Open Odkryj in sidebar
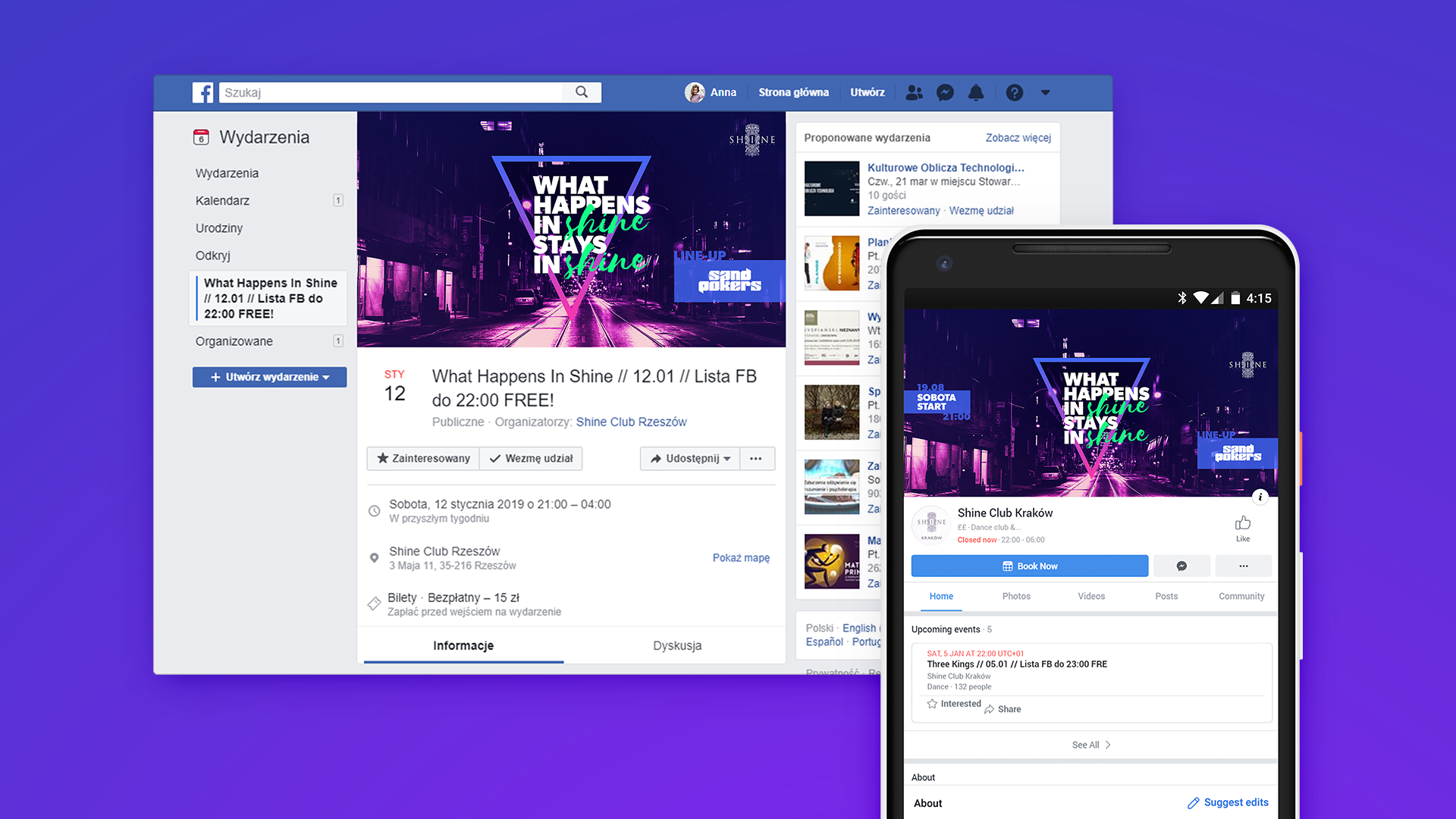 click(212, 256)
